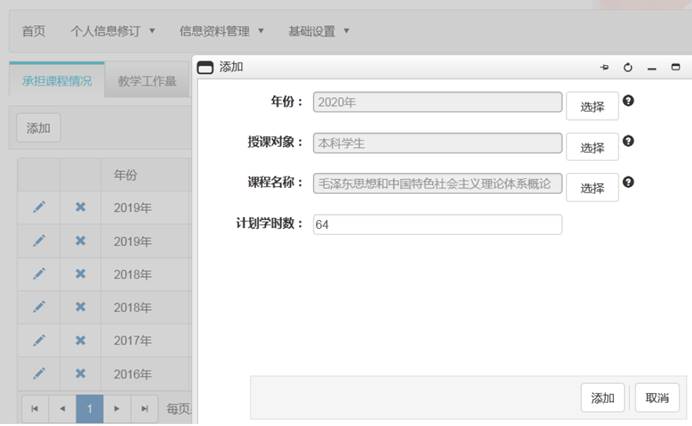The width and height of the screenshot is (692, 426).
Task: Click the edit pencil for the 2017年 row
Action: (x=39, y=340)
